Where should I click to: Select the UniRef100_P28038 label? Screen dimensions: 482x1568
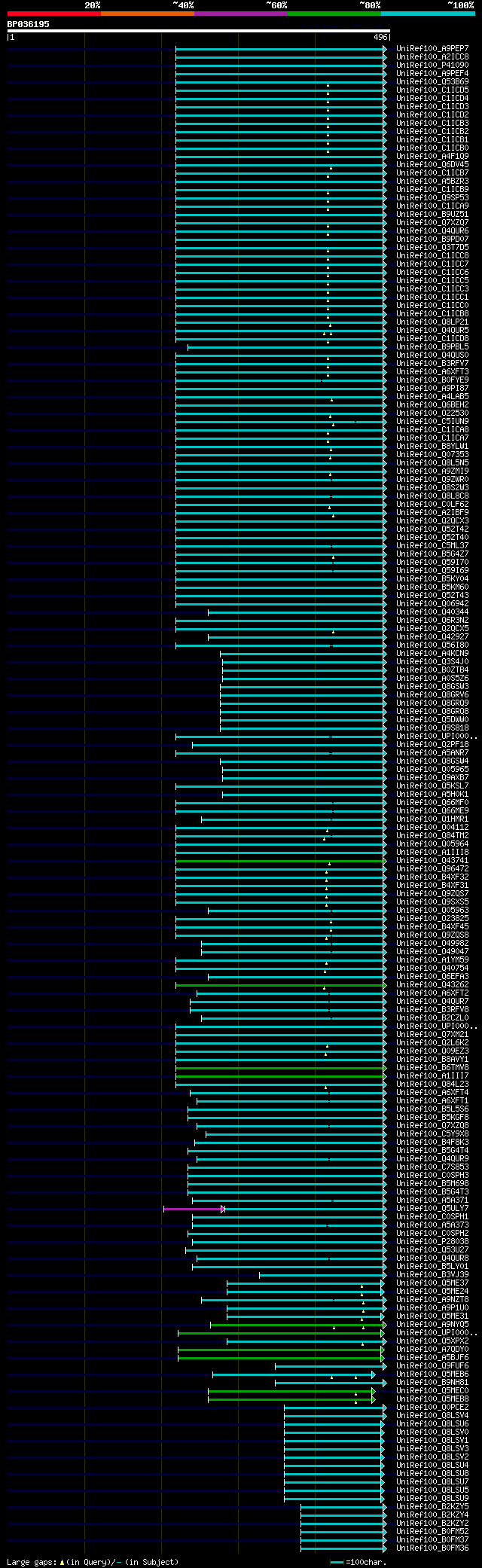432,1241
